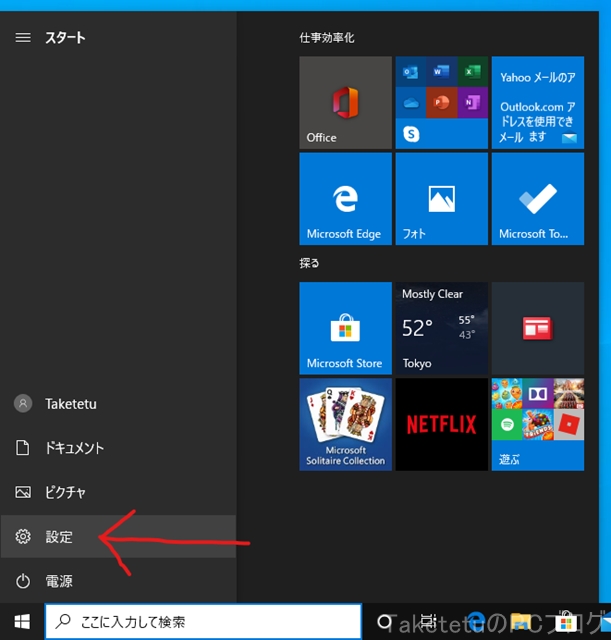Open File Explorer from the taskbar
The height and width of the screenshot is (640, 611).
pyautogui.click(x=520, y=622)
